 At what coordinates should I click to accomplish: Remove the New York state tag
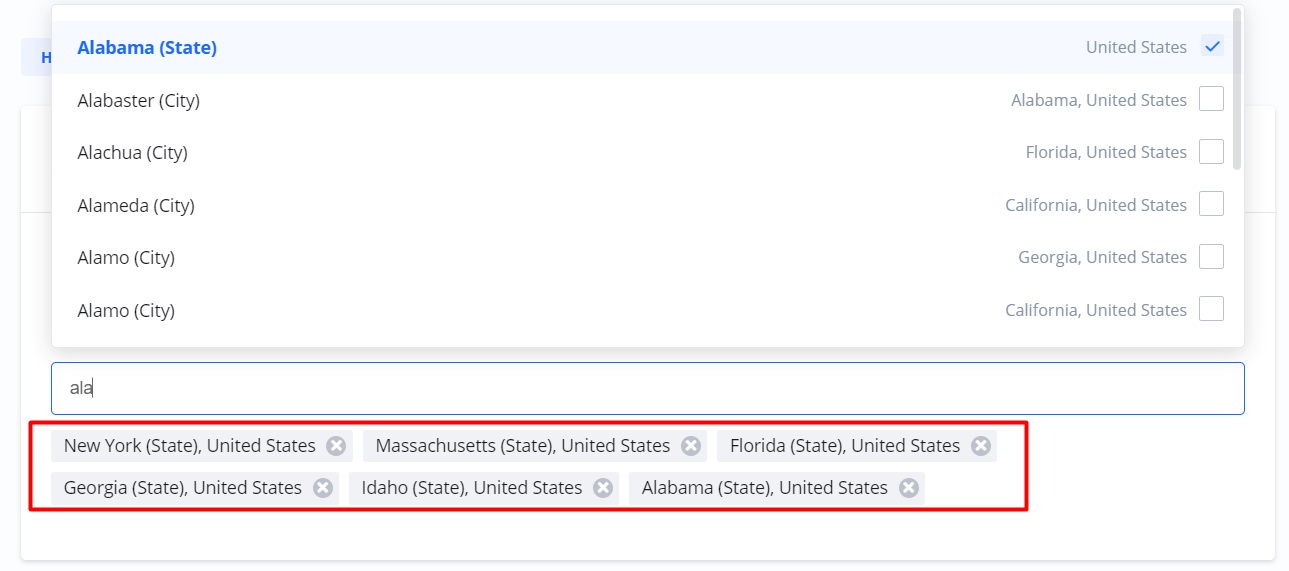[x=336, y=446]
